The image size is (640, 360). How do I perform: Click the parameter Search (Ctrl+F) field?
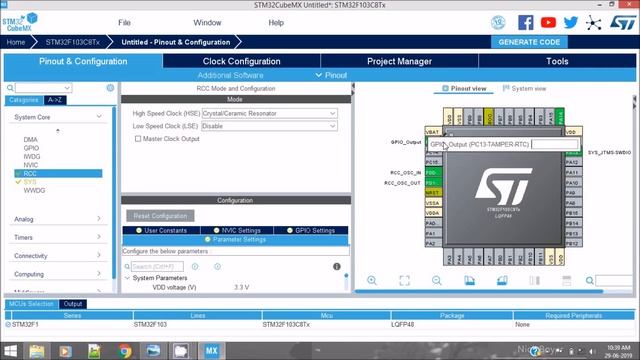click(157, 267)
